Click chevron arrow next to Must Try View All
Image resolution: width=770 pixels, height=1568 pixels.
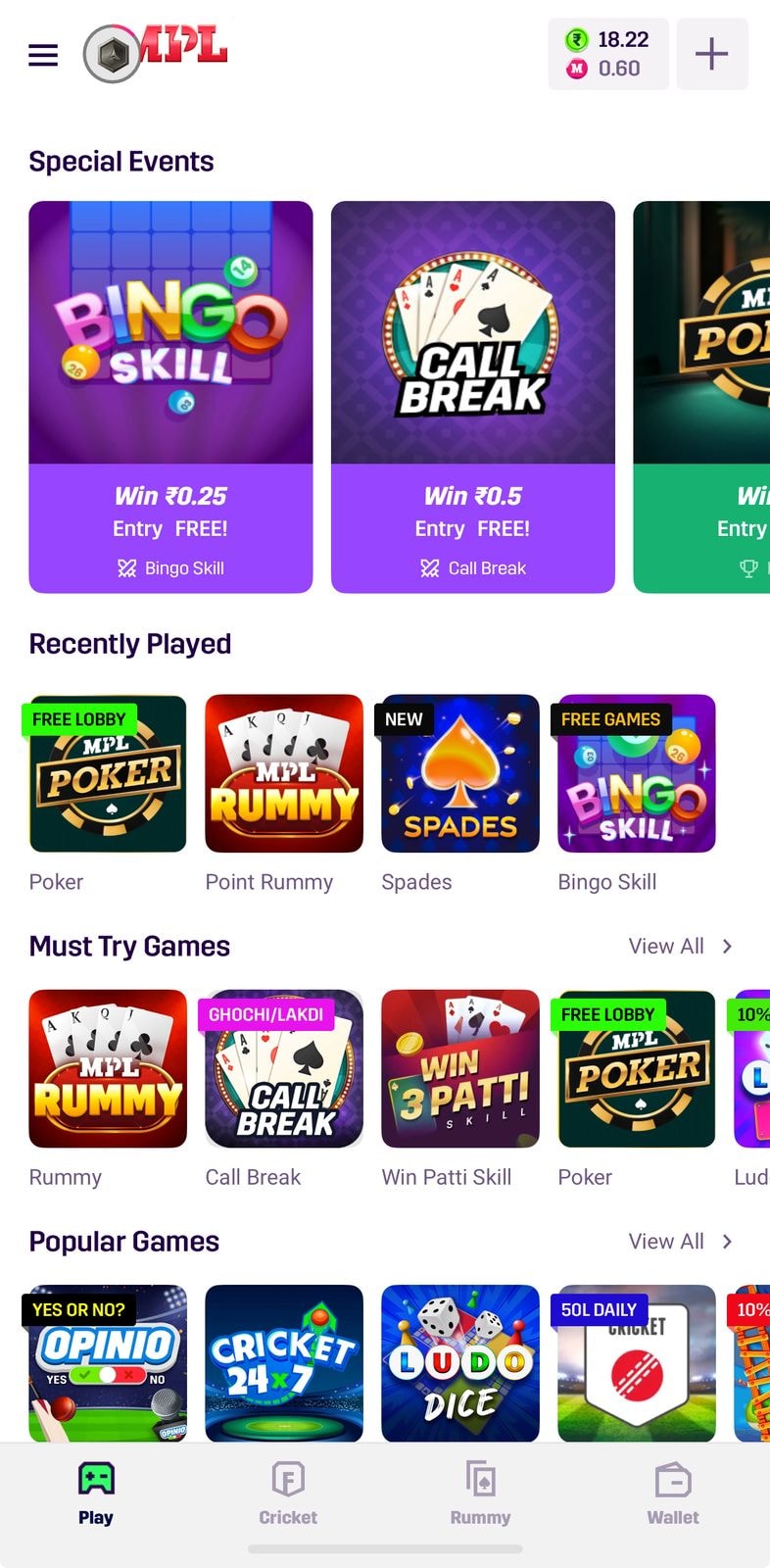click(727, 946)
